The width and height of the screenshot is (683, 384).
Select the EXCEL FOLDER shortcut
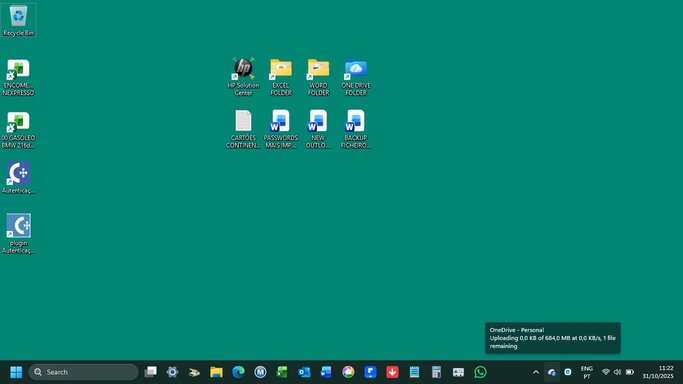281,77
